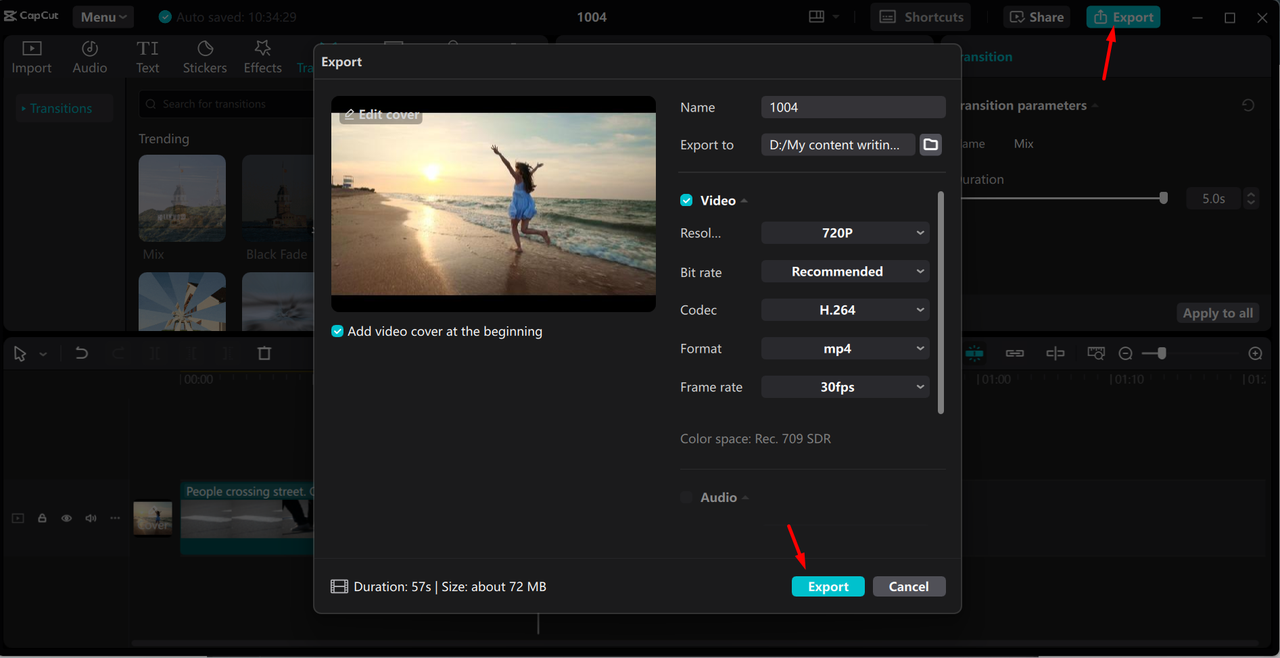Click Apply to all transitions
This screenshot has width=1280, height=658.
click(x=1217, y=313)
